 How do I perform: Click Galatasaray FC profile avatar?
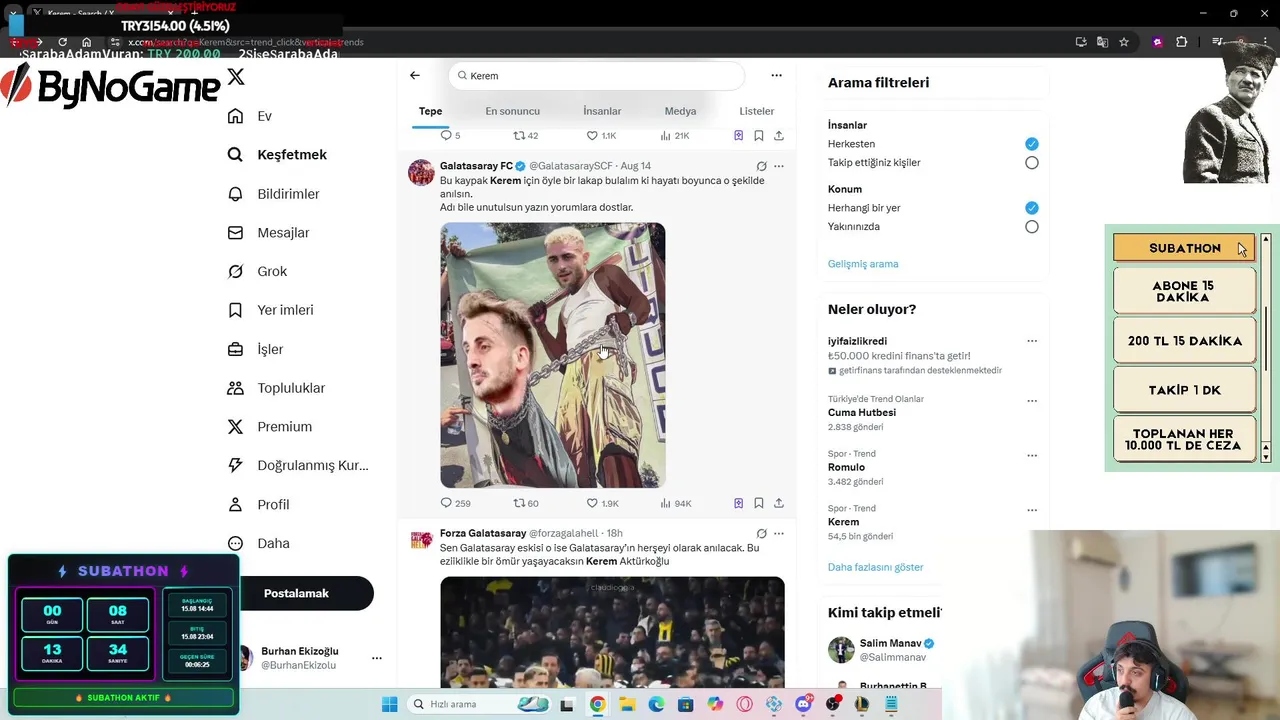(421, 172)
